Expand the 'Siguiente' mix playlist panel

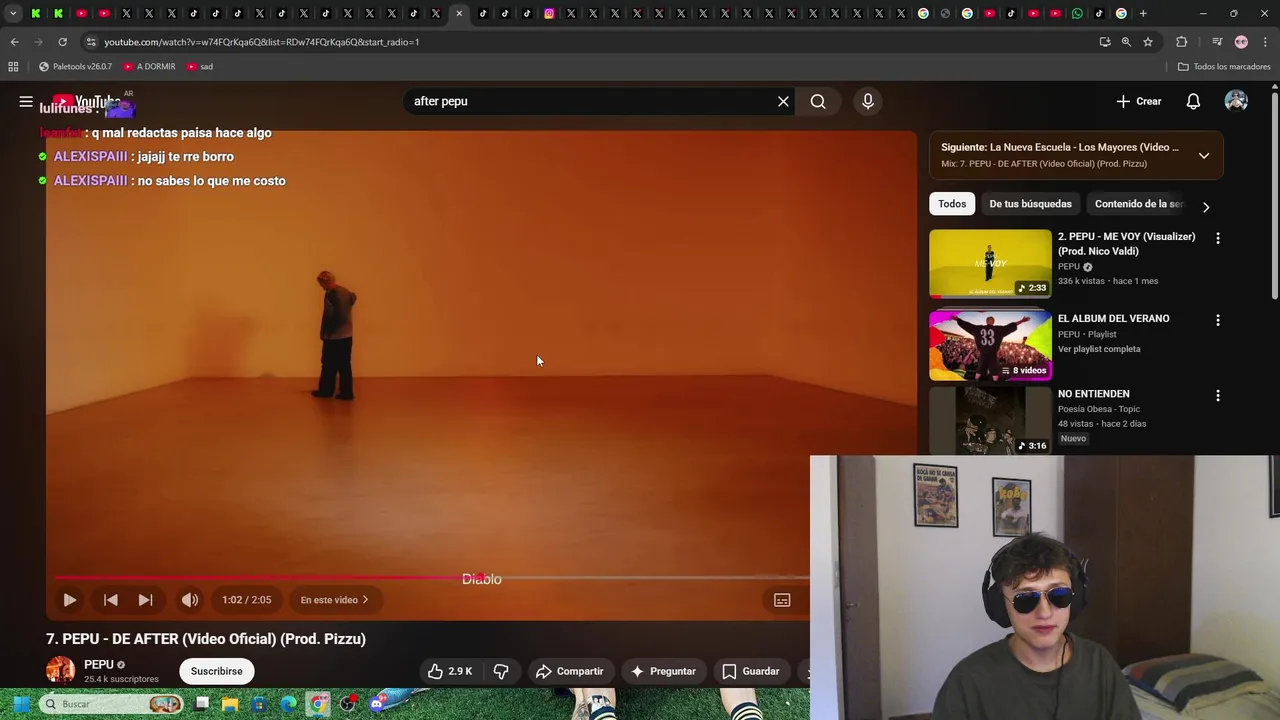pos(1204,155)
